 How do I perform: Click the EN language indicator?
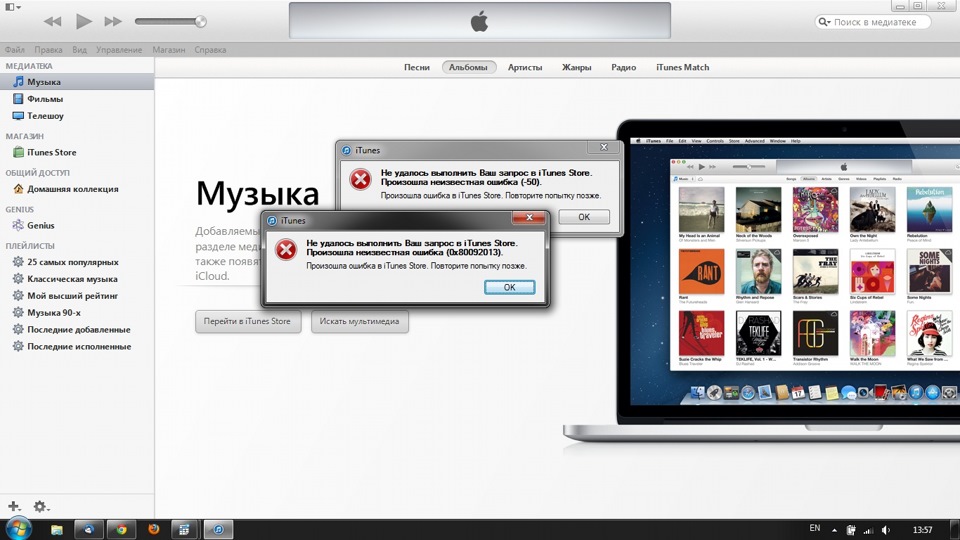tap(815, 528)
